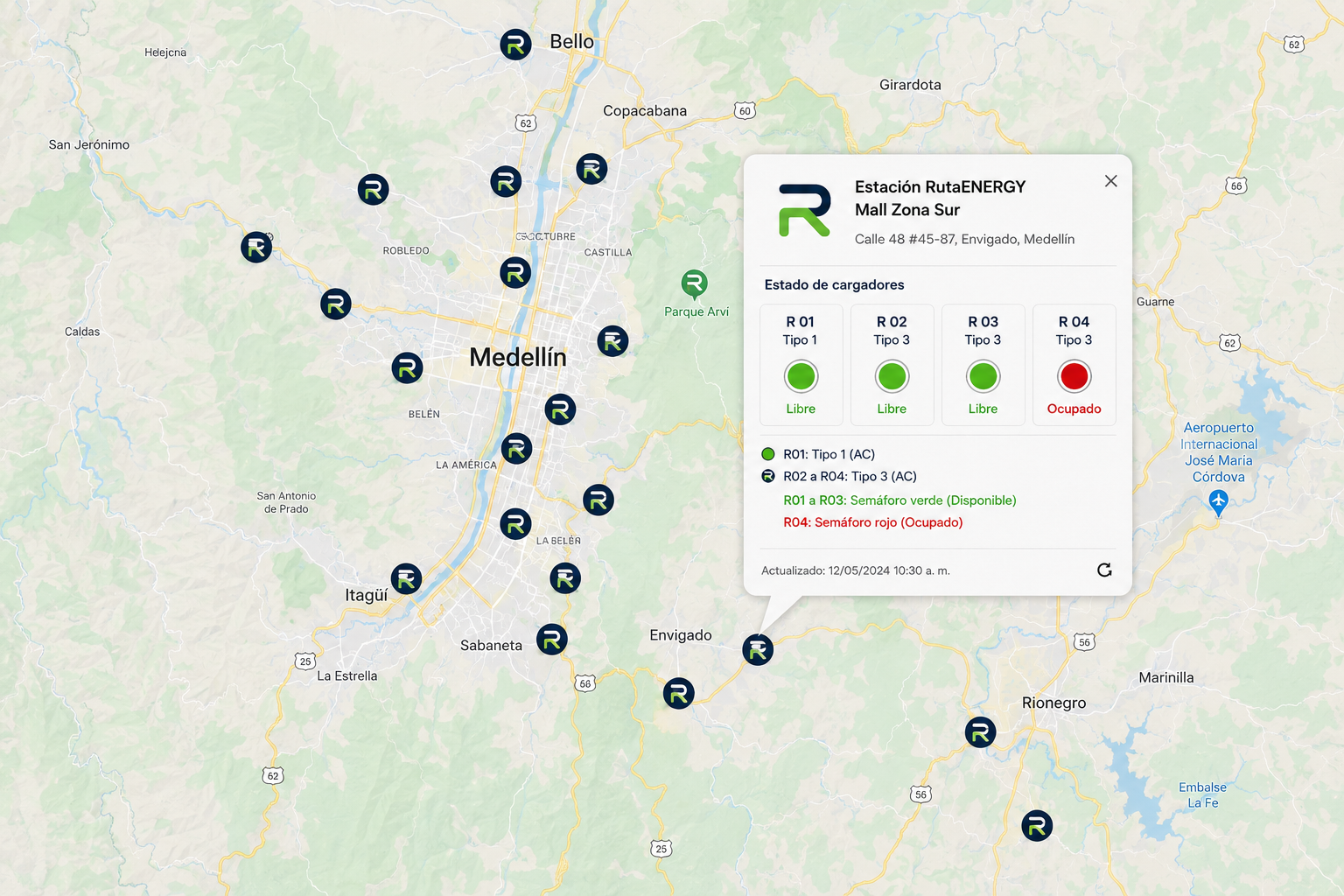Click the selected station marker under the popup
Viewport: 1344px width, 896px height.
click(758, 649)
